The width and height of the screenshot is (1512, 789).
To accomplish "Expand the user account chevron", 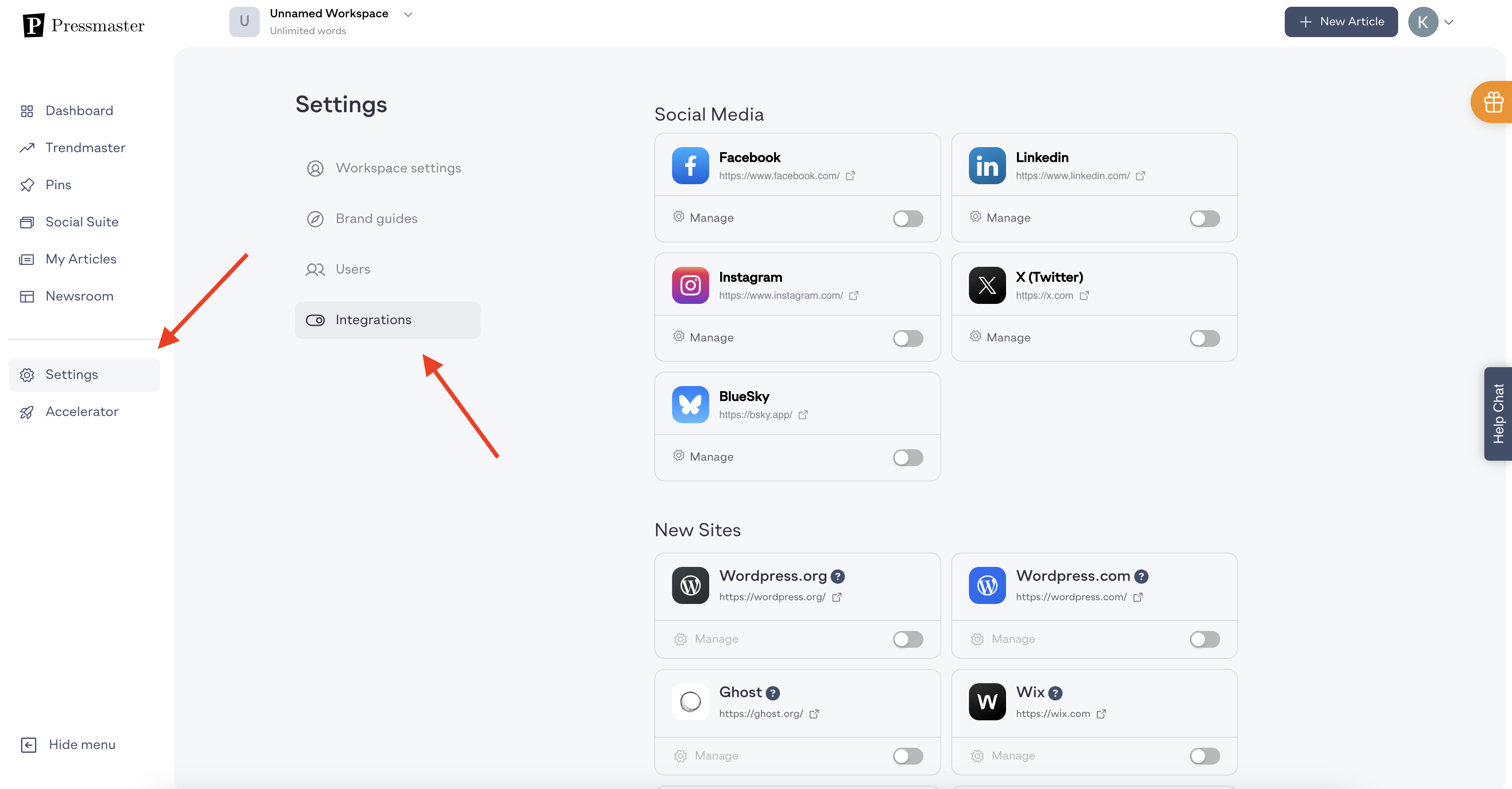I will point(1449,22).
